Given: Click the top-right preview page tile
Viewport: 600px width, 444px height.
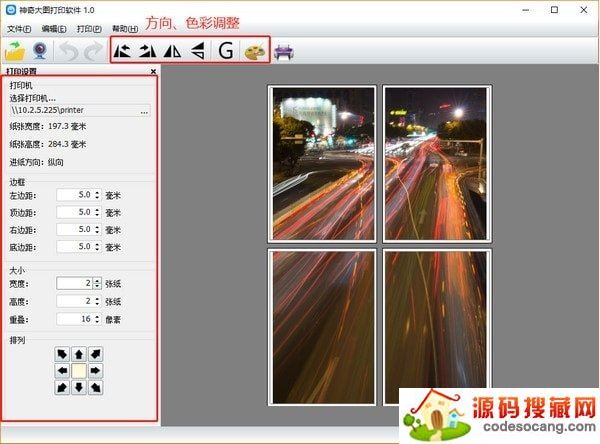Looking at the screenshot, I should tap(435, 163).
